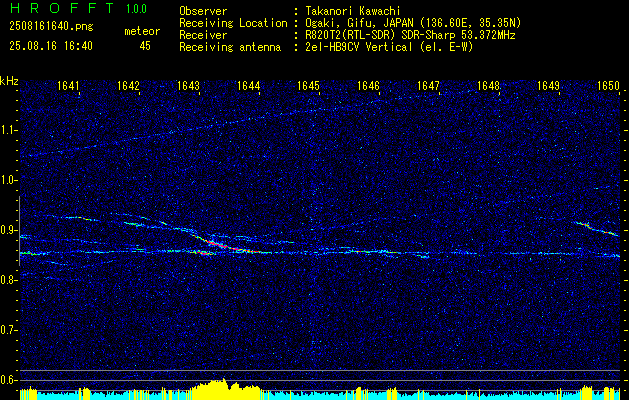629x400 pixels.
Task: Click the 0.7 kHz axis label
Action: pos(8,330)
